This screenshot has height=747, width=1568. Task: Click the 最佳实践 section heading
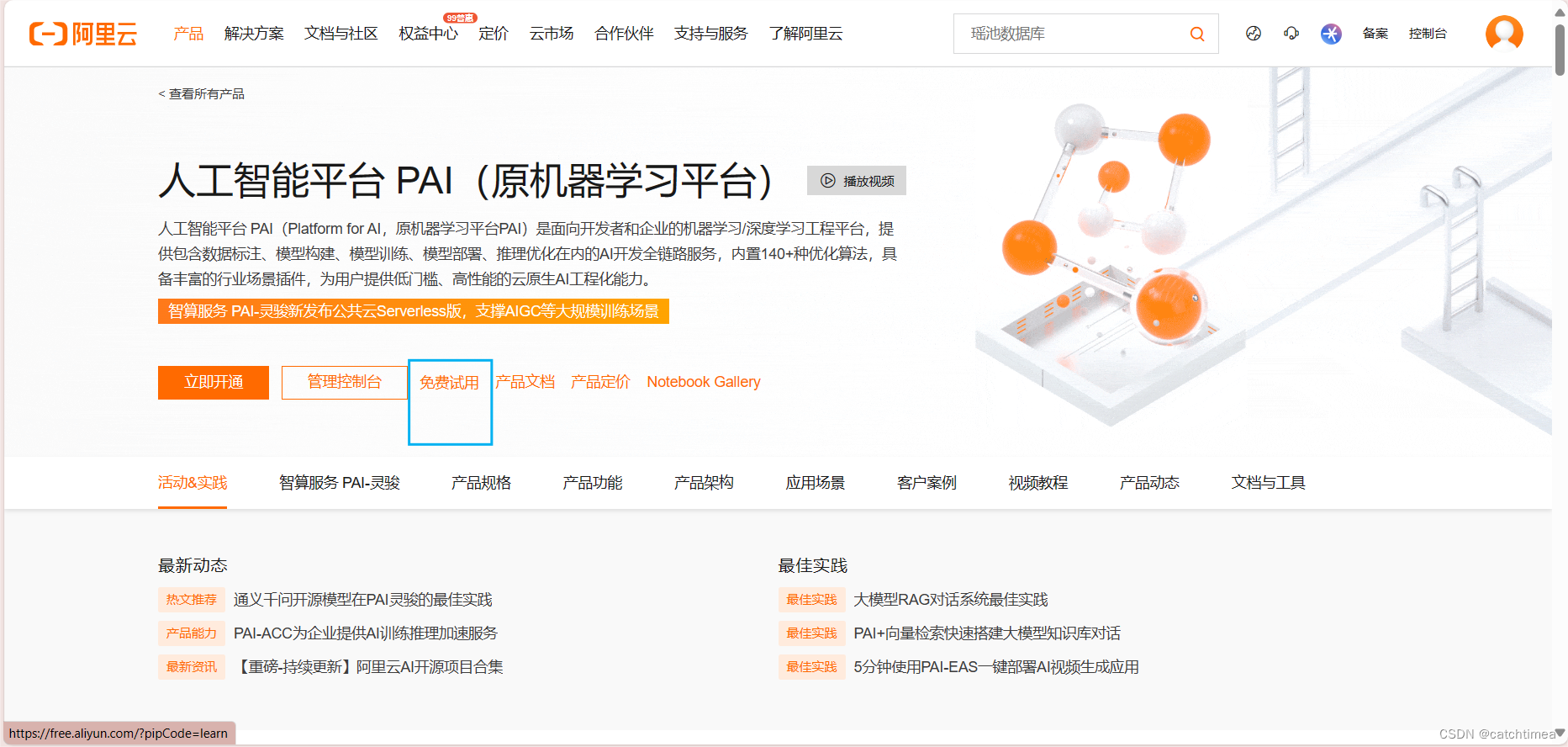(x=813, y=565)
